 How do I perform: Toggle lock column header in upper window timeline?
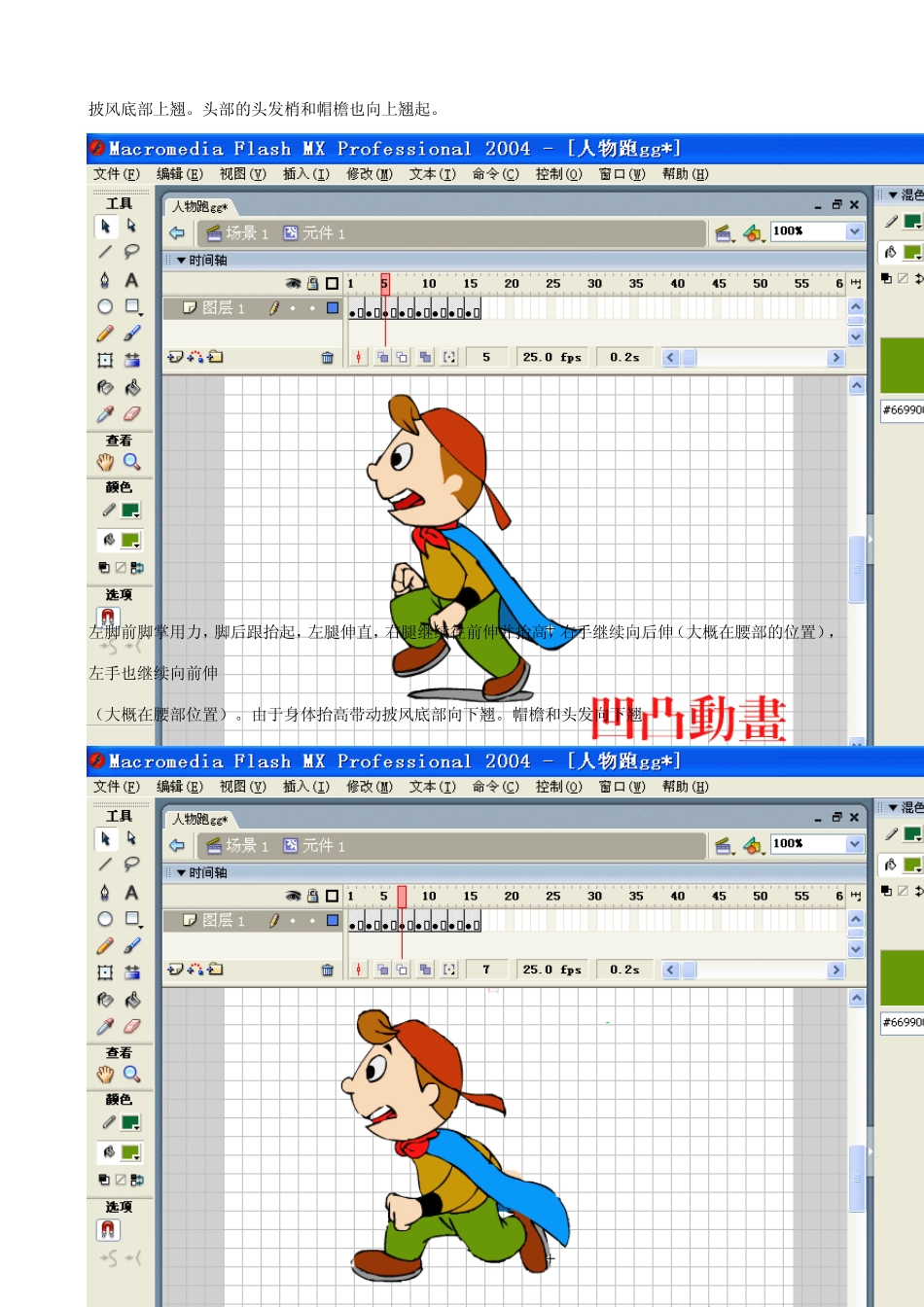313,283
